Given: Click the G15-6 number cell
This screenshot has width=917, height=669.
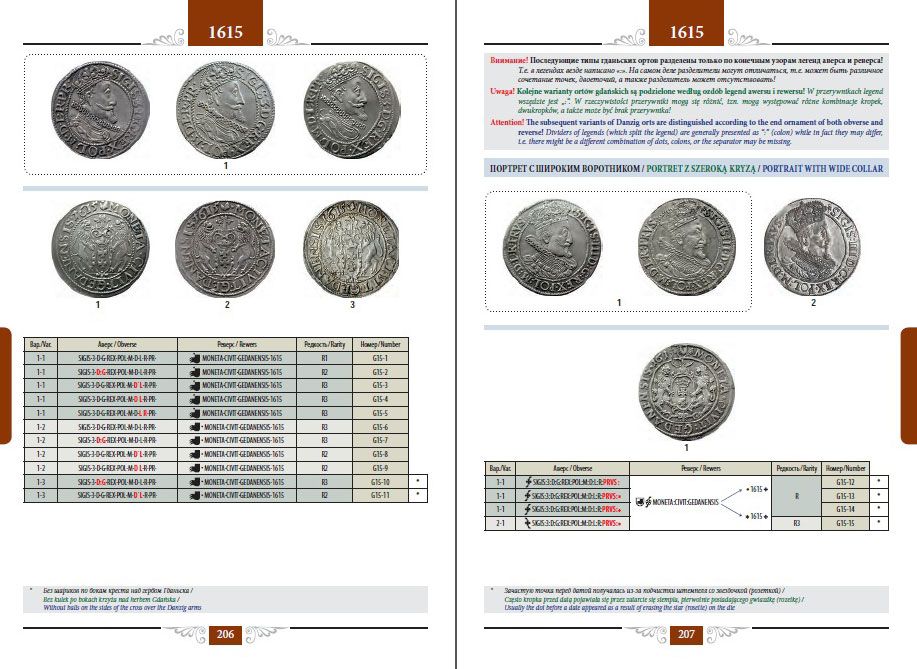Looking at the screenshot, I should tap(378, 426).
